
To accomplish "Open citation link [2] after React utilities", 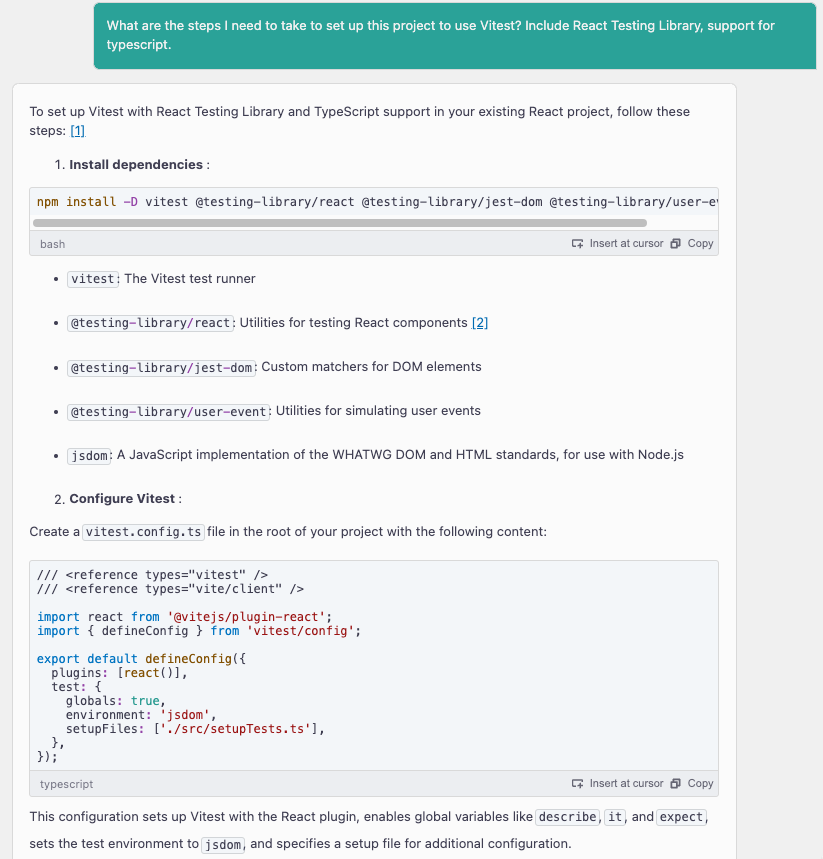I will [479, 323].
